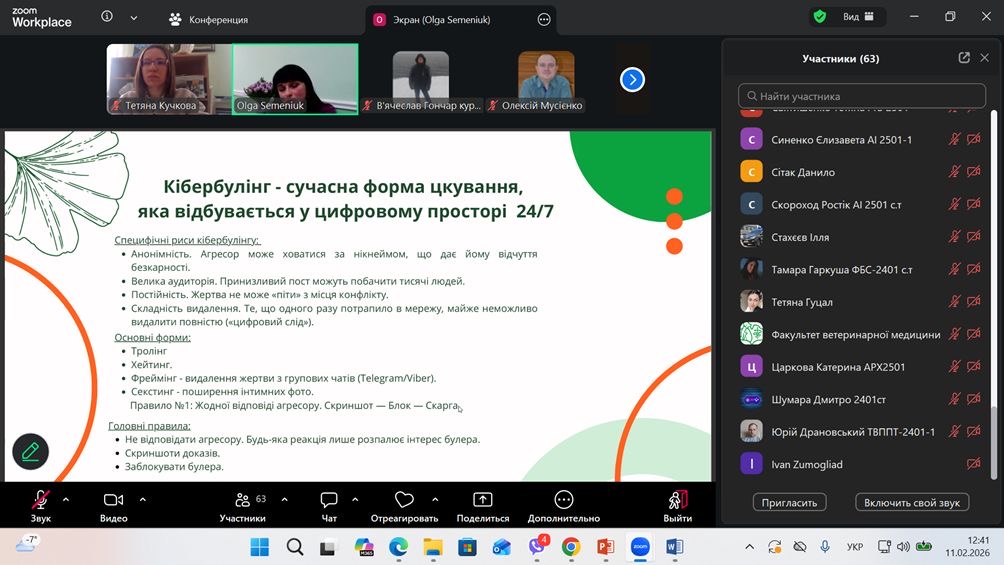Click the Share screen icon
This screenshot has width=1004, height=565.
pyautogui.click(x=482, y=500)
